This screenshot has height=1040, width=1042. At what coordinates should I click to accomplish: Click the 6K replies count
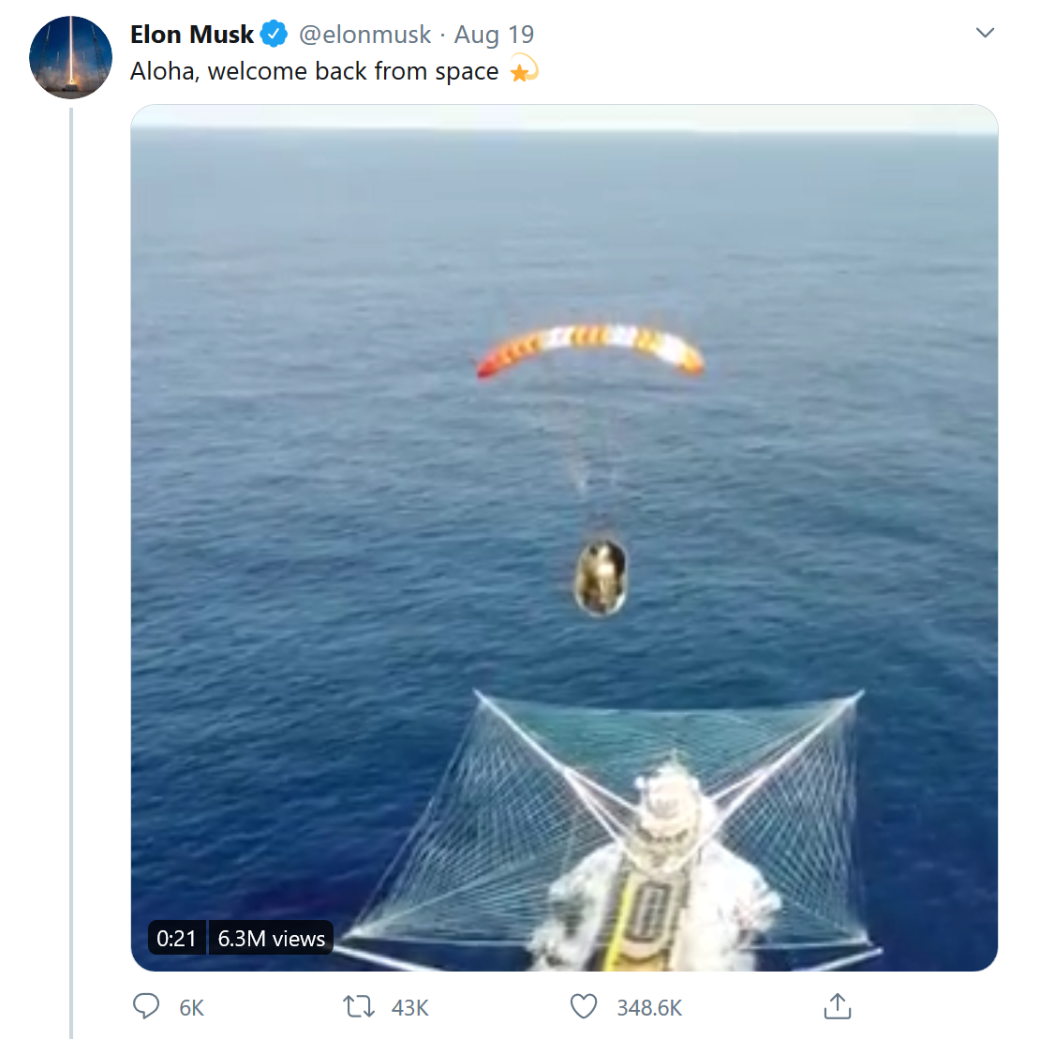(x=191, y=1008)
